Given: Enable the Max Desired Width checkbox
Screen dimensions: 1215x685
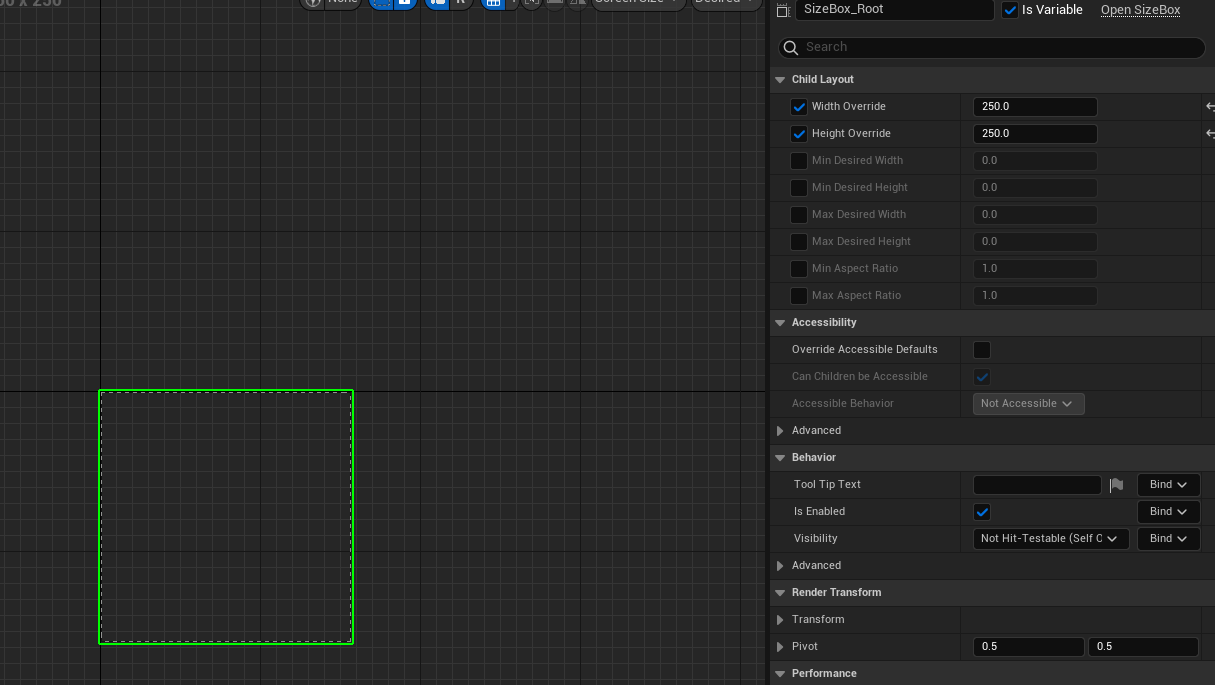Looking at the screenshot, I should click(799, 215).
